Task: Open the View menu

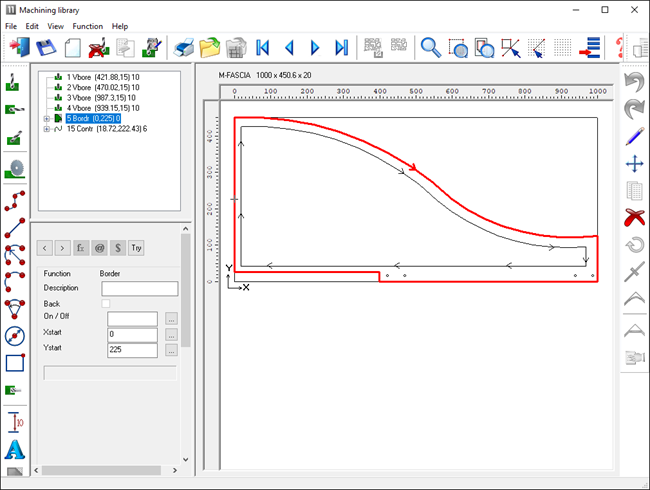Action: point(55,26)
